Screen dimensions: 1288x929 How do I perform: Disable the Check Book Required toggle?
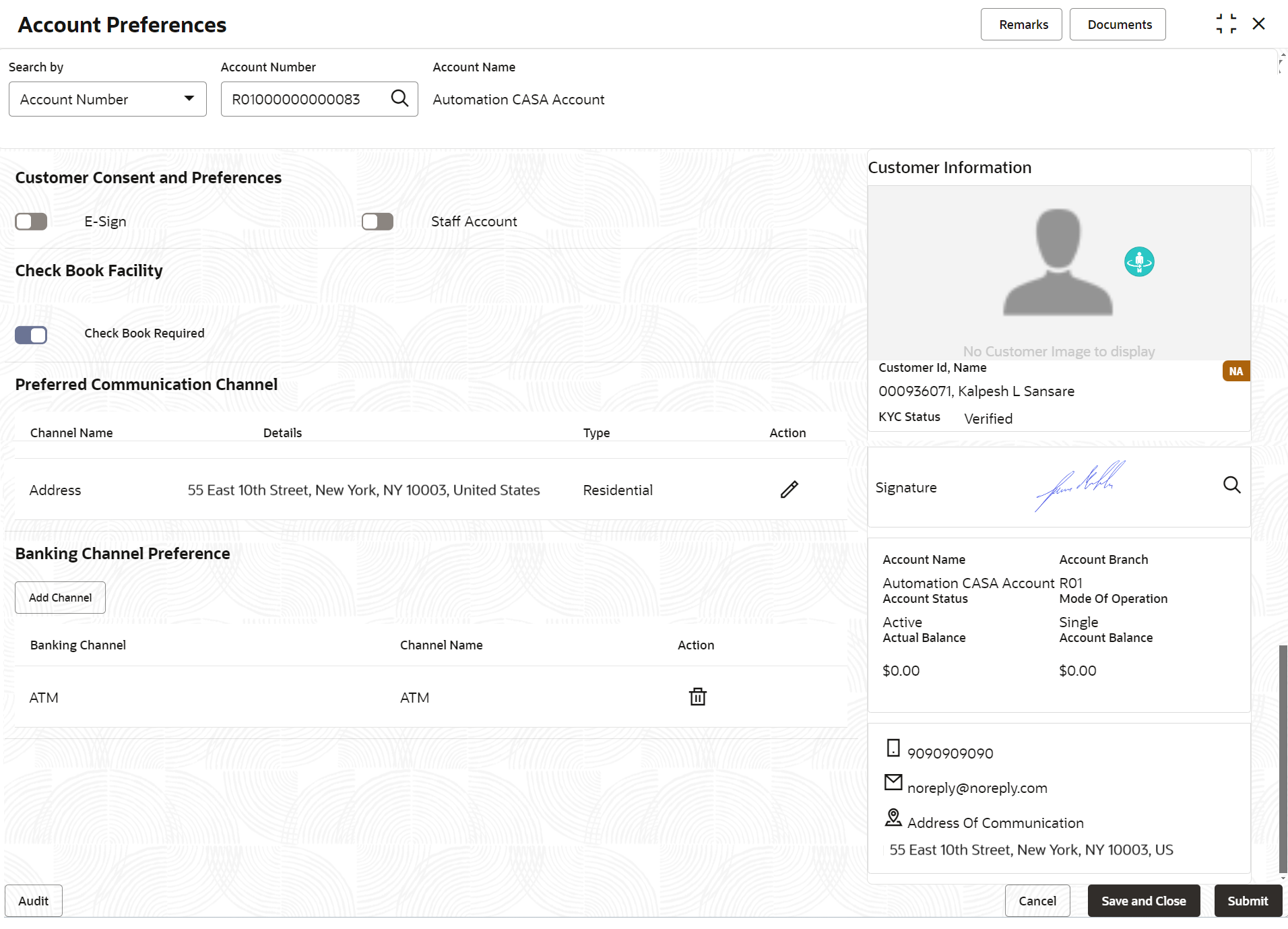[31, 335]
